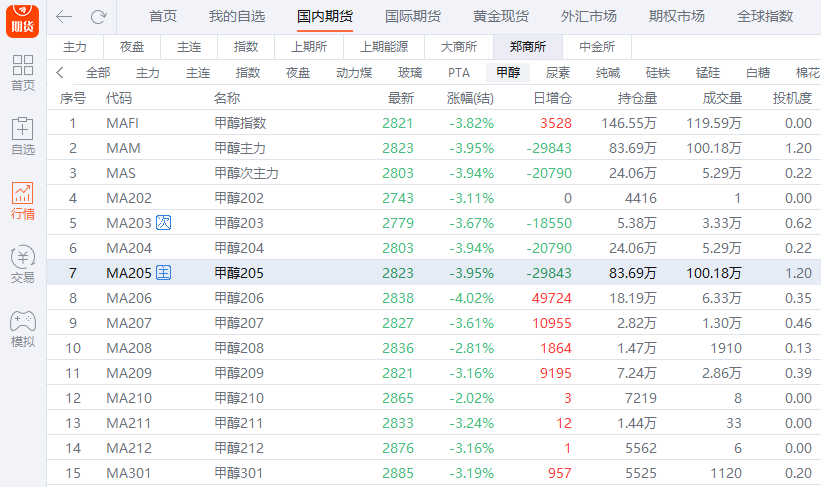The height and width of the screenshot is (487, 821).
Task: Sort by 涨幅(结) column header
Action: pos(470,98)
